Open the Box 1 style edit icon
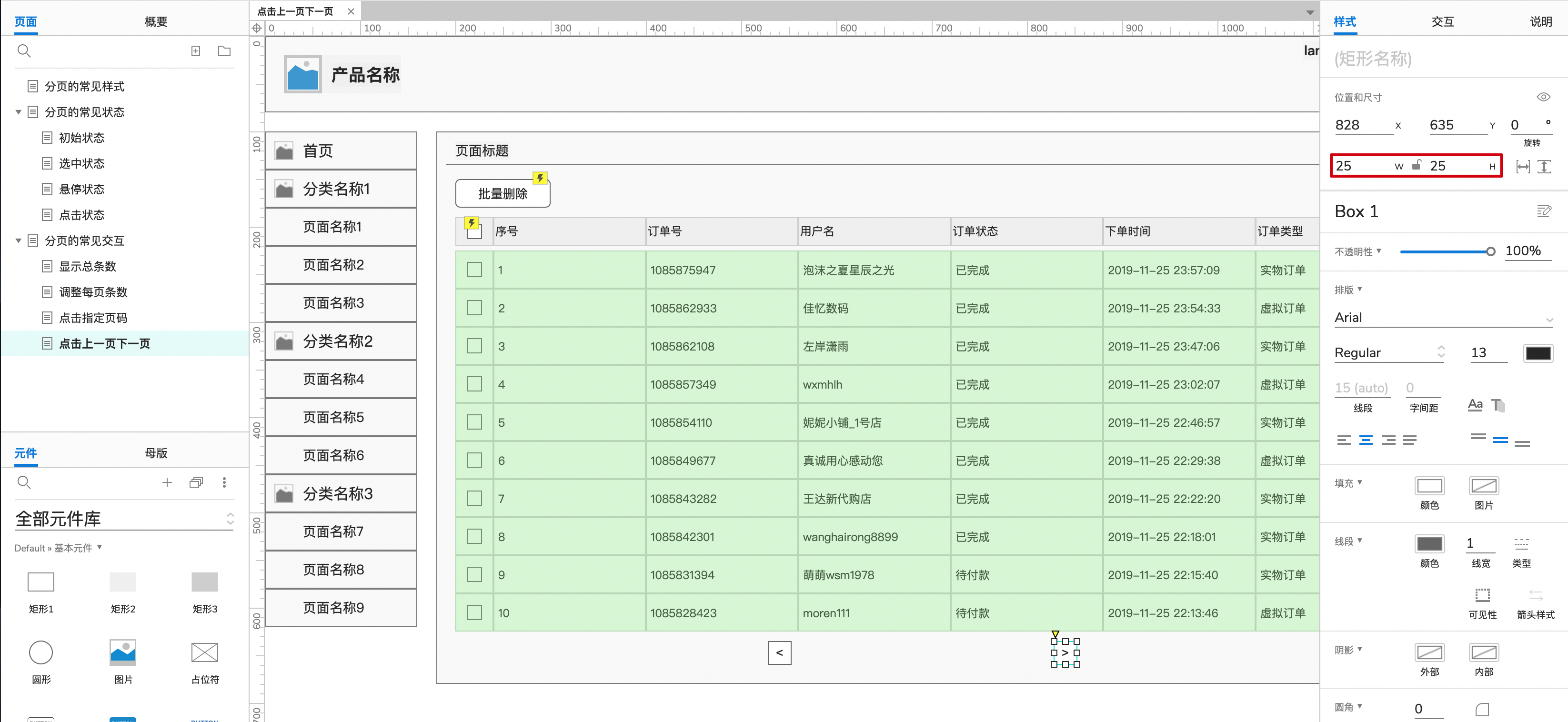1568x722 pixels. click(1544, 211)
